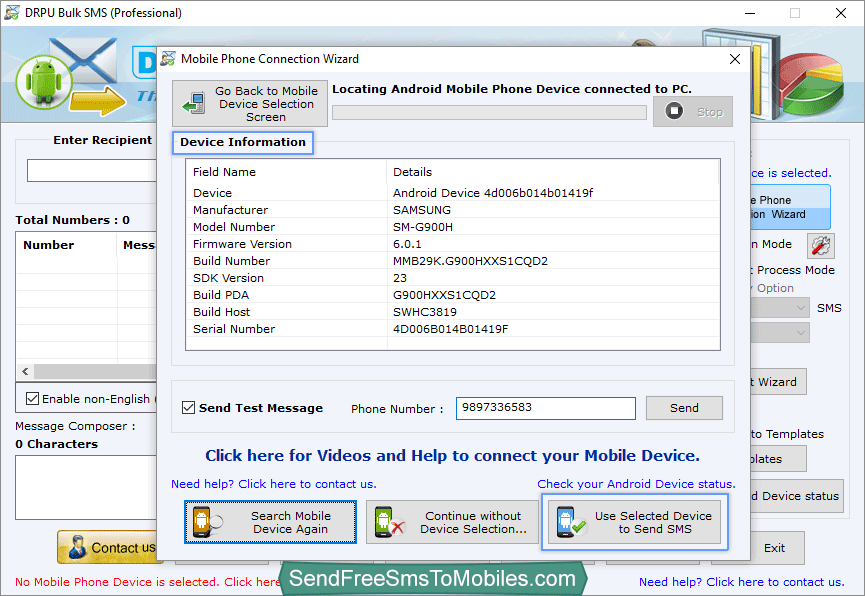Click the Contact us button in main window
The width and height of the screenshot is (865, 596).
click(x=106, y=547)
